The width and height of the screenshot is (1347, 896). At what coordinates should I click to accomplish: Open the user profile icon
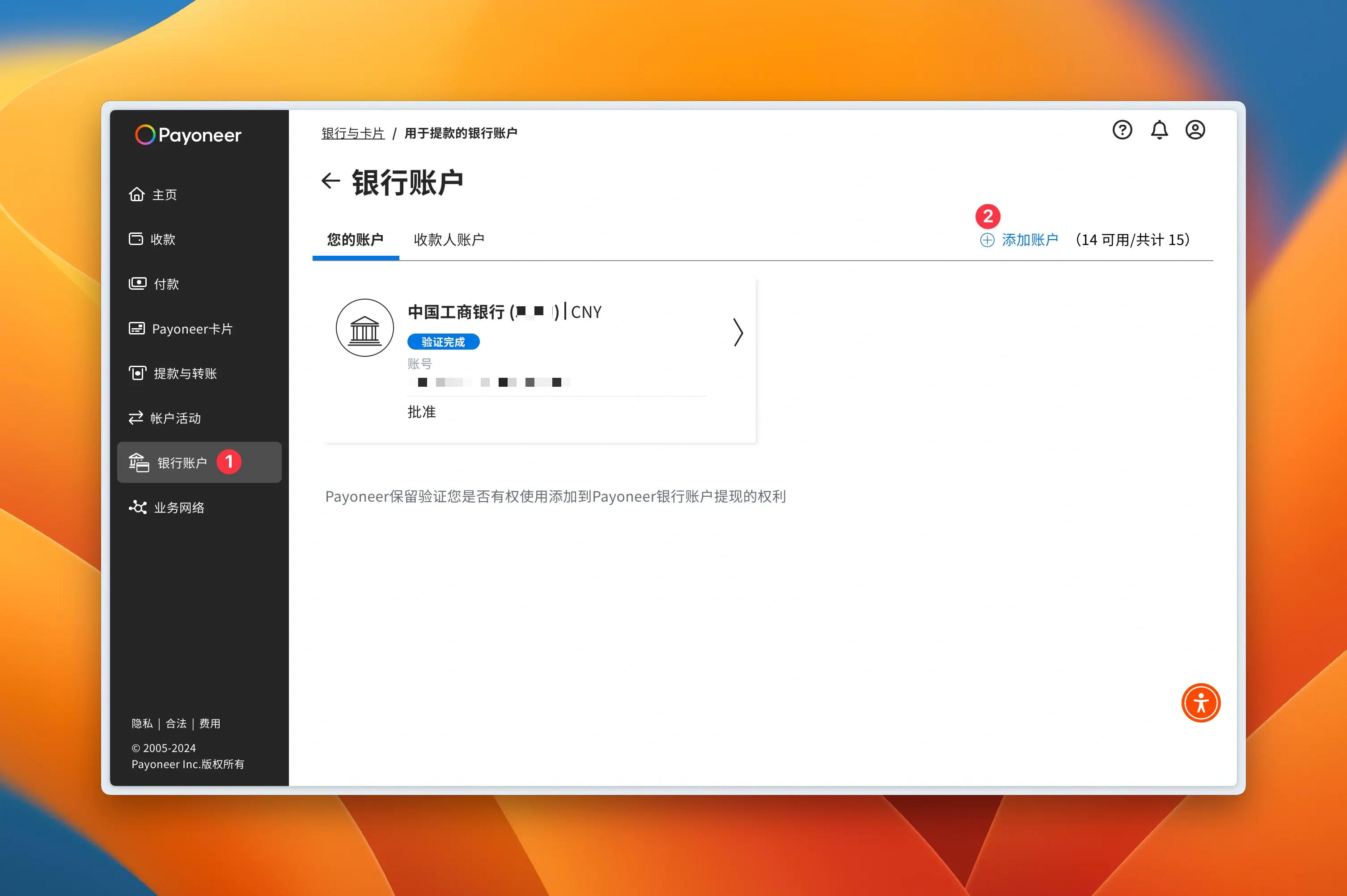[x=1195, y=130]
